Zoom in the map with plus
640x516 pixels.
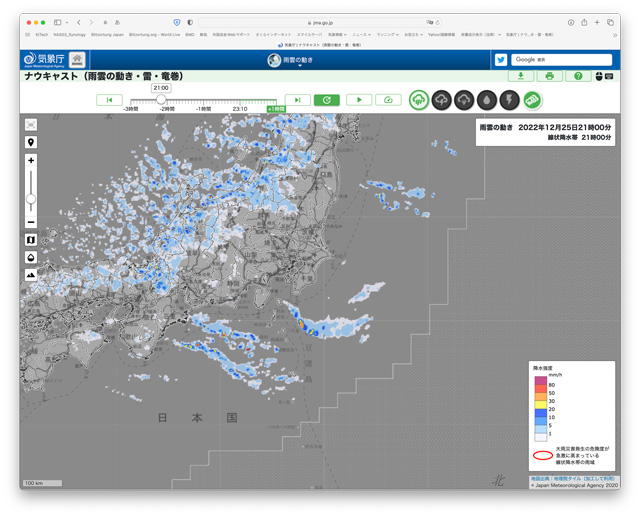pos(31,161)
